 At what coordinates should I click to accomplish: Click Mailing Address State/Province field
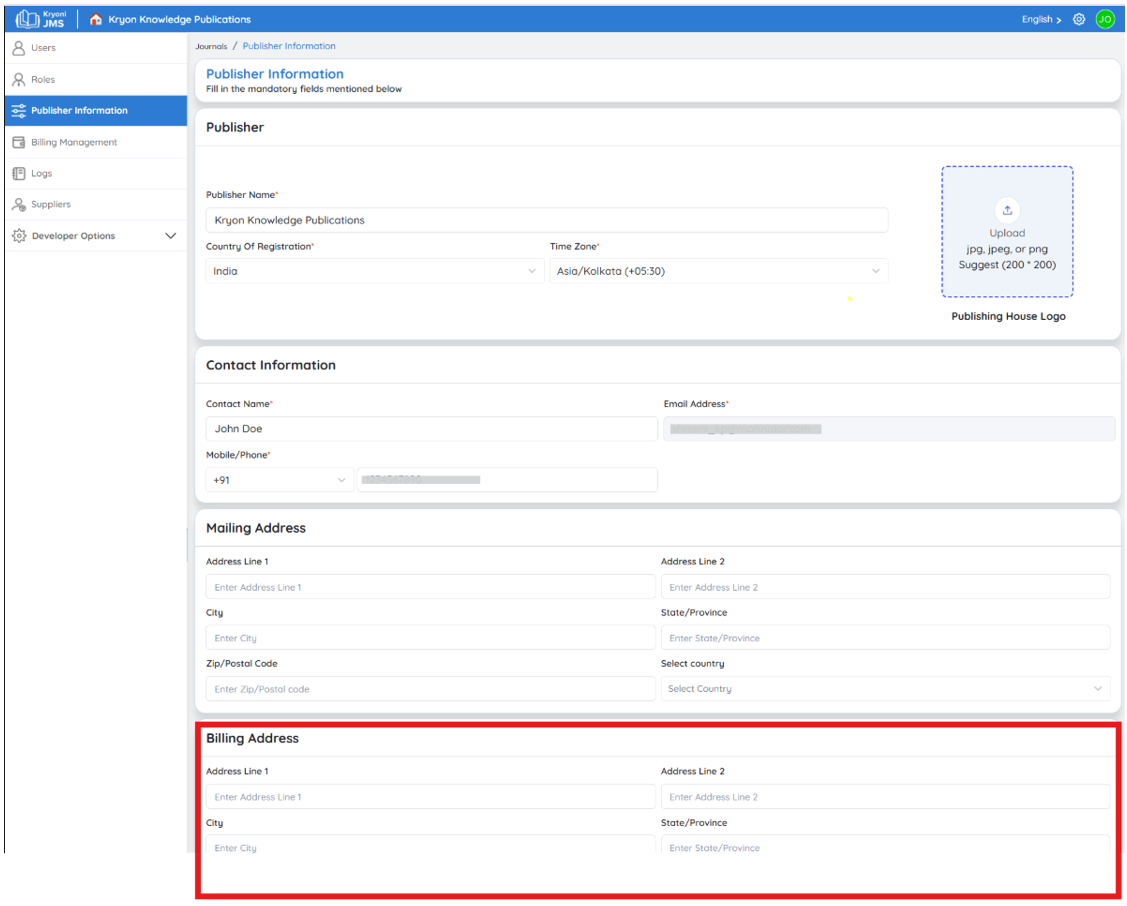click(886, 638)
